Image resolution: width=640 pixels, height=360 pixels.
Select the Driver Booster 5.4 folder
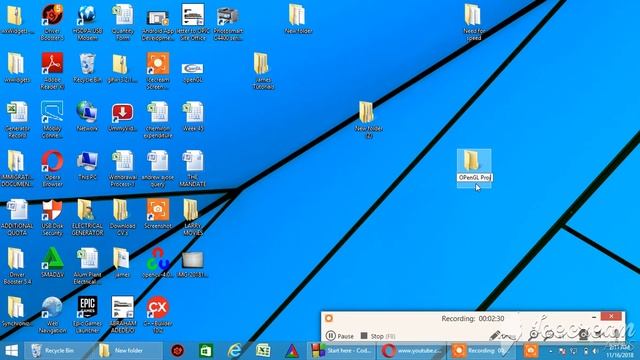point(17,266)
